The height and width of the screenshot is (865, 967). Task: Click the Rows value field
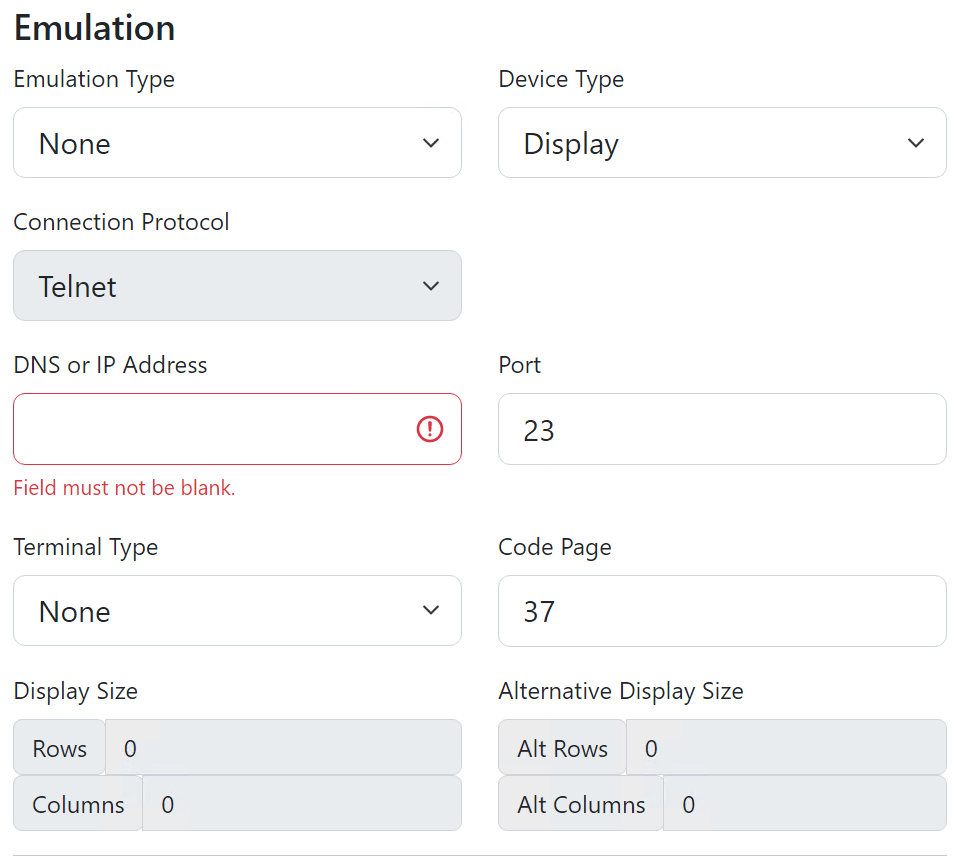click(x=283, y=748)
